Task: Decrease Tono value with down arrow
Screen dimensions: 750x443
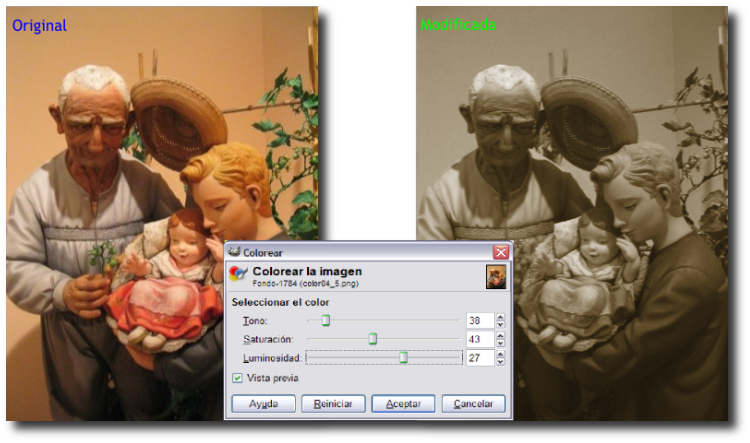Action: [500, 325]
